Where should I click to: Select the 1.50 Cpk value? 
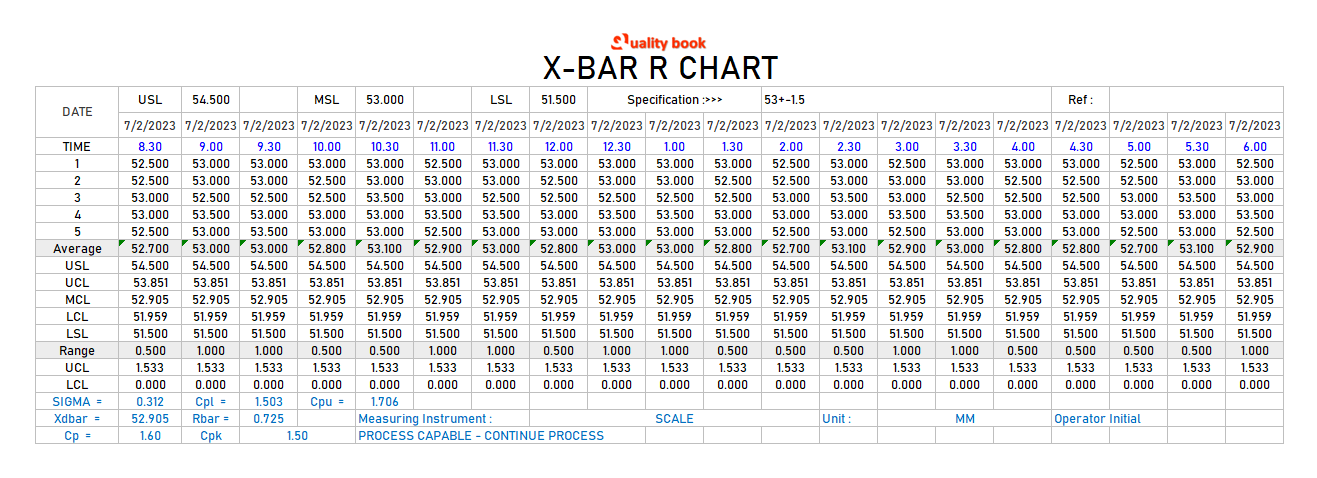click(x=298, y=435)
